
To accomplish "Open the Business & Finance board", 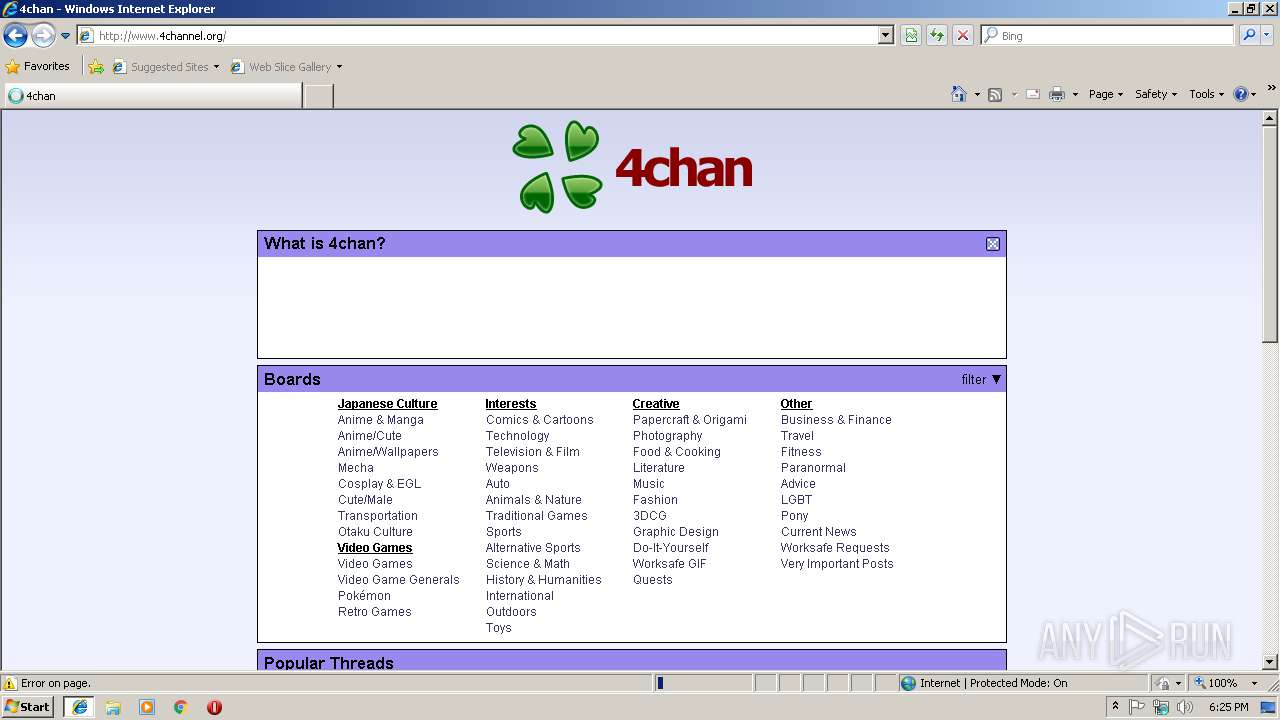I will coord(836,420).
